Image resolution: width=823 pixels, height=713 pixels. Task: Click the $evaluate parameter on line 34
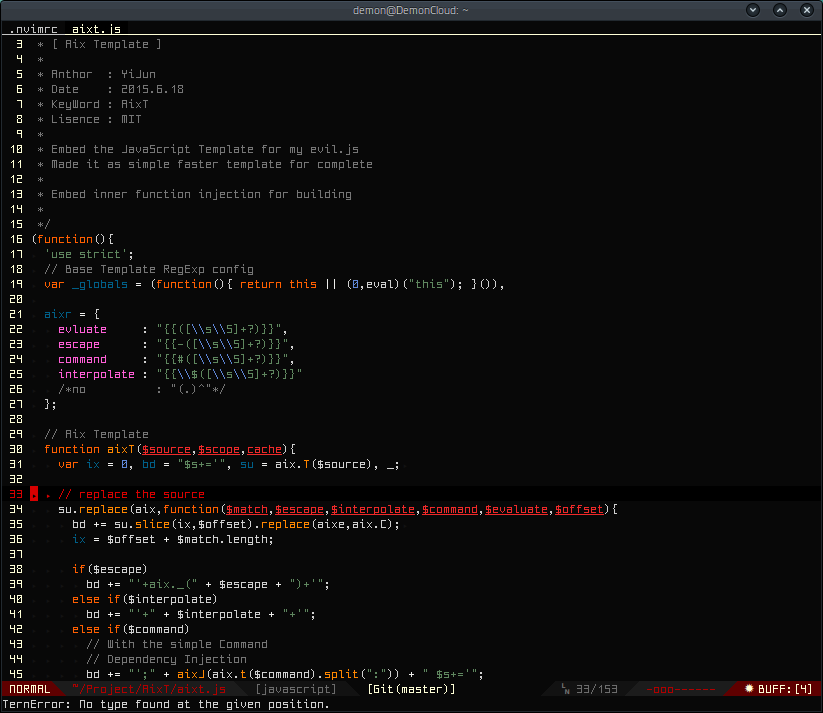pos(516,509)
